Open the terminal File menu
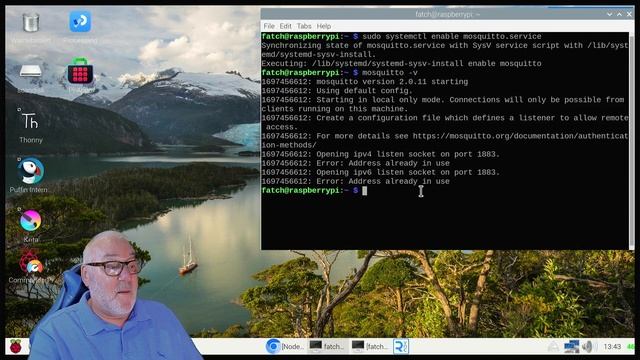This screenshot has height=360, width=640. [269, 26]
